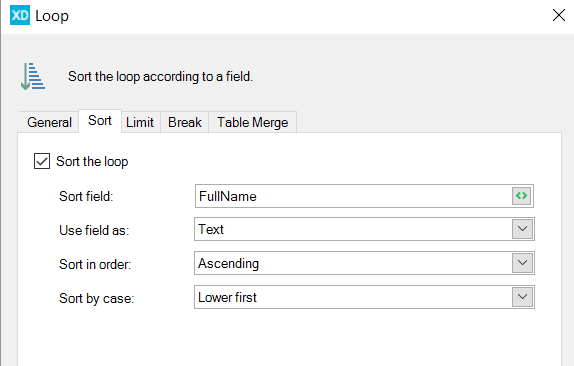Click the Sort the loop label text
574x366 pixels.
[x=92, y=161]
